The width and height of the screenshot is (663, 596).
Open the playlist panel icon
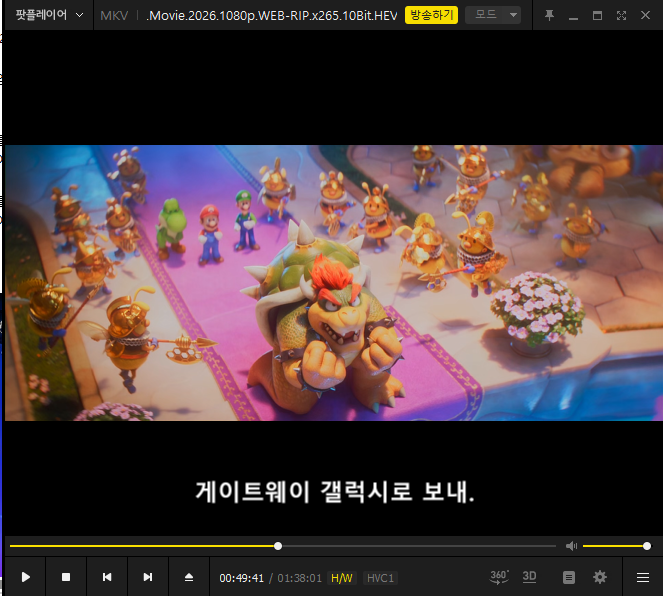(569, 577)
